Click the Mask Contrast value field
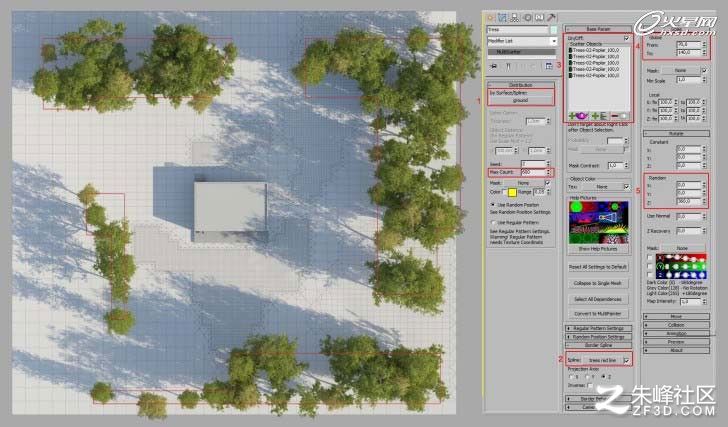728x427 pixels. [614, 165]
